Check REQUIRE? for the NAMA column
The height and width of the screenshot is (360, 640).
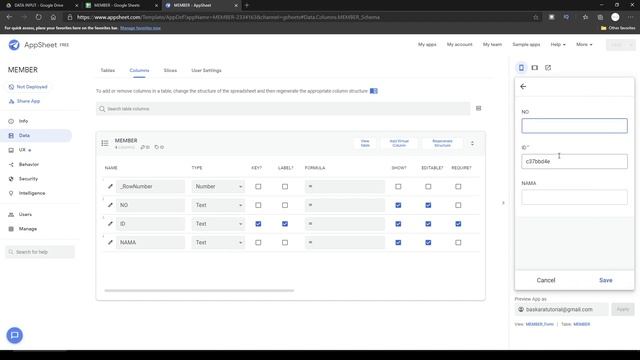pyautogui.click(x=458, y=242)
